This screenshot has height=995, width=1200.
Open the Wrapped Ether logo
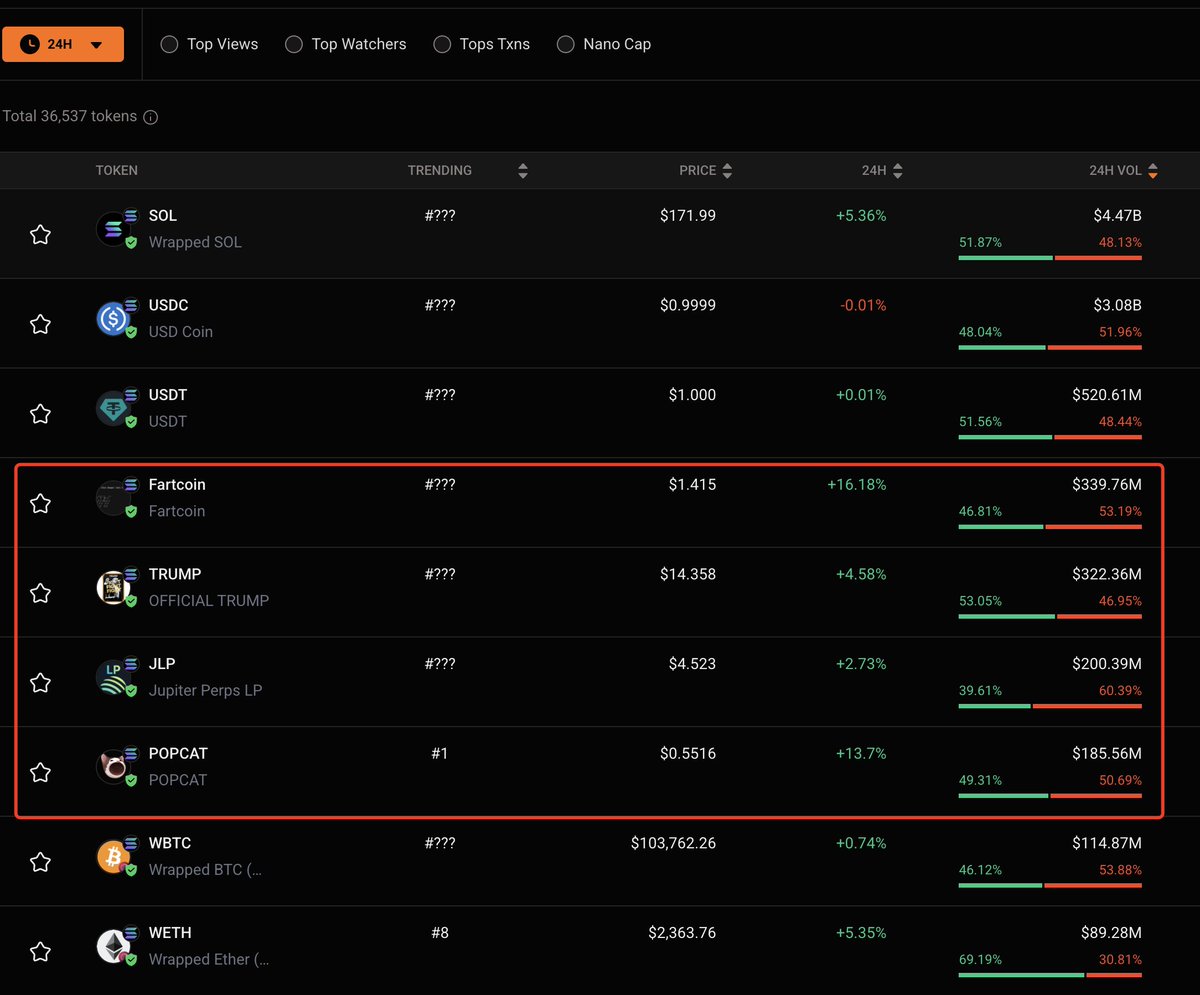pyautogui.click(x=113, y=946)
